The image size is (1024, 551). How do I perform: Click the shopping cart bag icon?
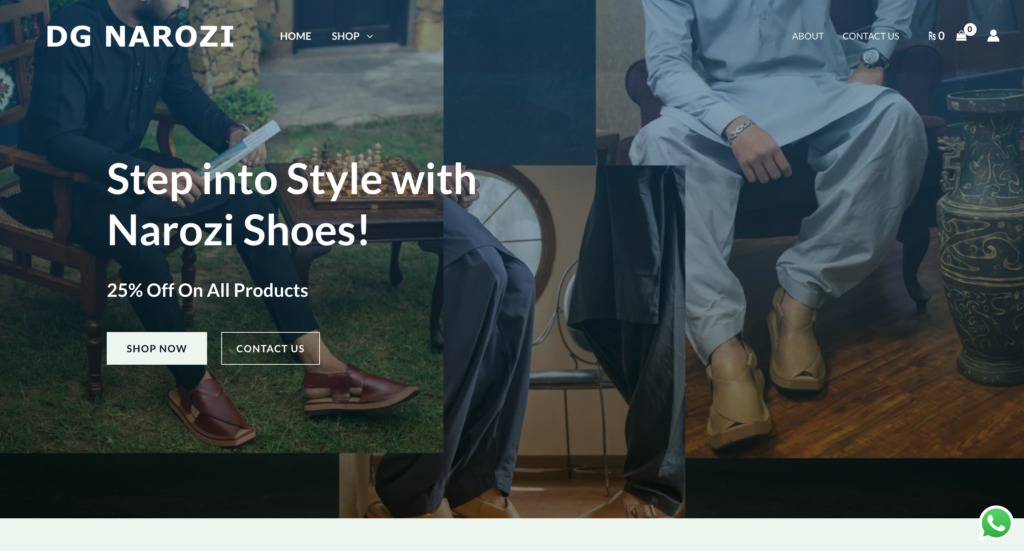point(961,36)
